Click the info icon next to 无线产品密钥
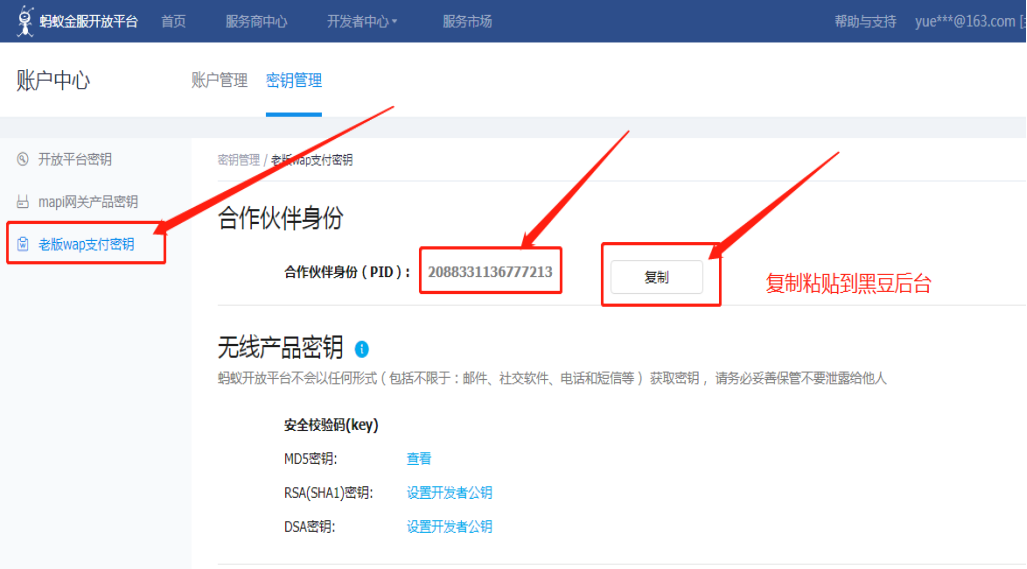The height and width of the screenshot is (569, 1027). (362, 349)
